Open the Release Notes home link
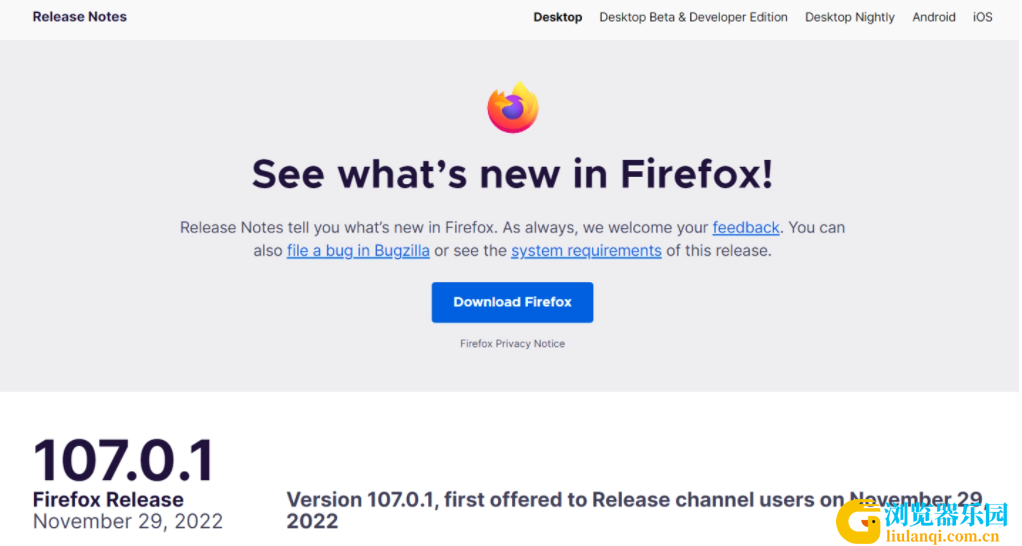 80,17
